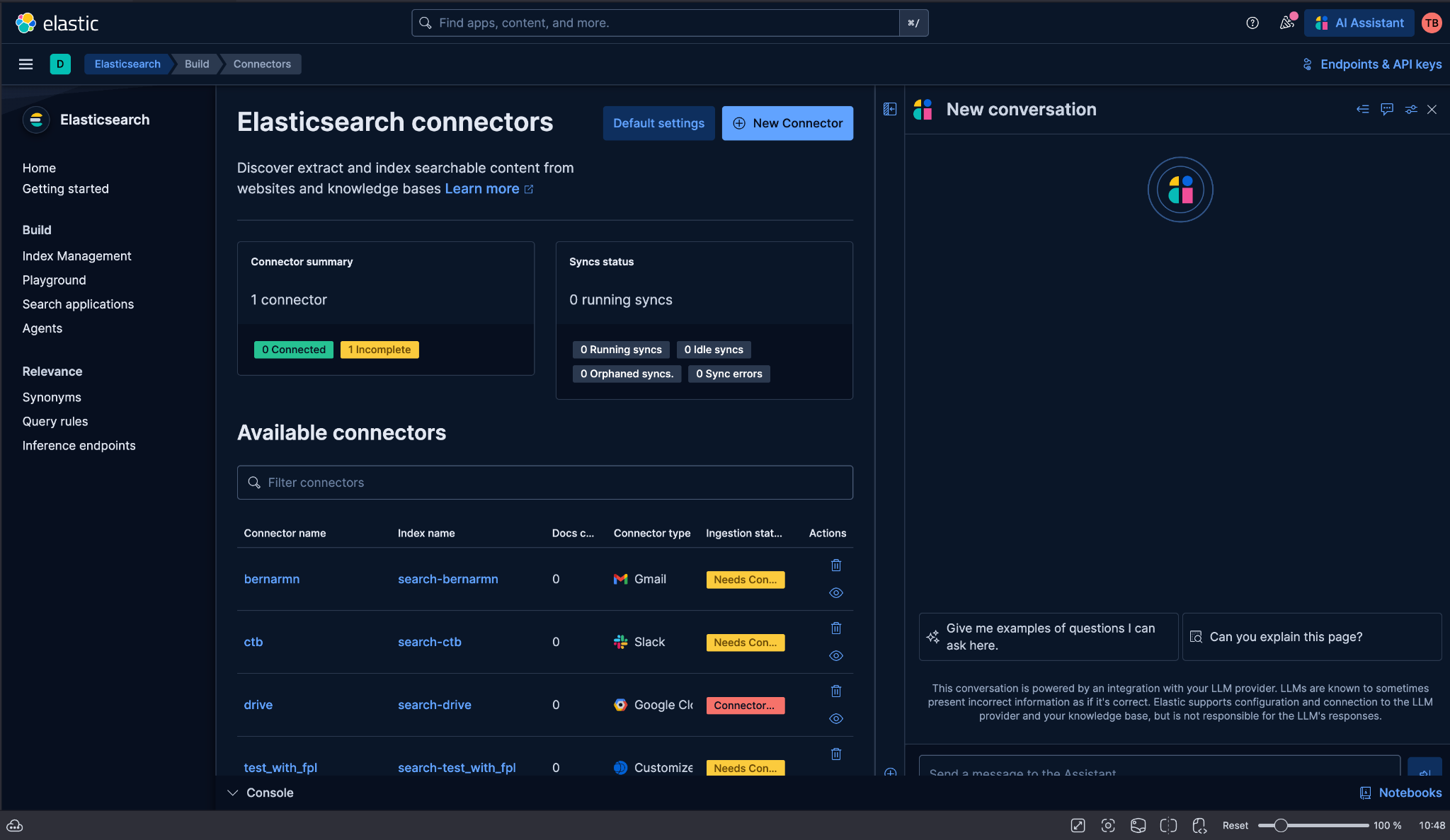Expand the AI Assistant flyout panel icon

[x=890, y=109]
